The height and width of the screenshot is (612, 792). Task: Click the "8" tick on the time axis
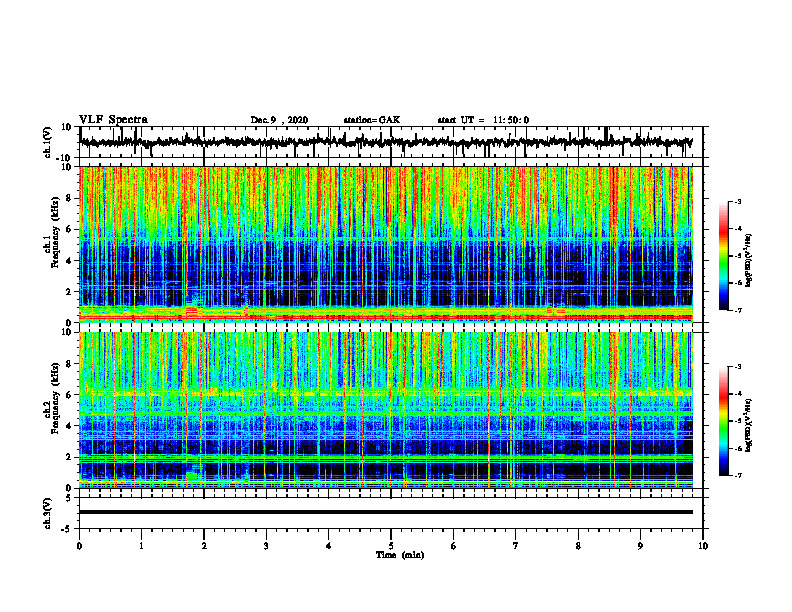[578, 546]
